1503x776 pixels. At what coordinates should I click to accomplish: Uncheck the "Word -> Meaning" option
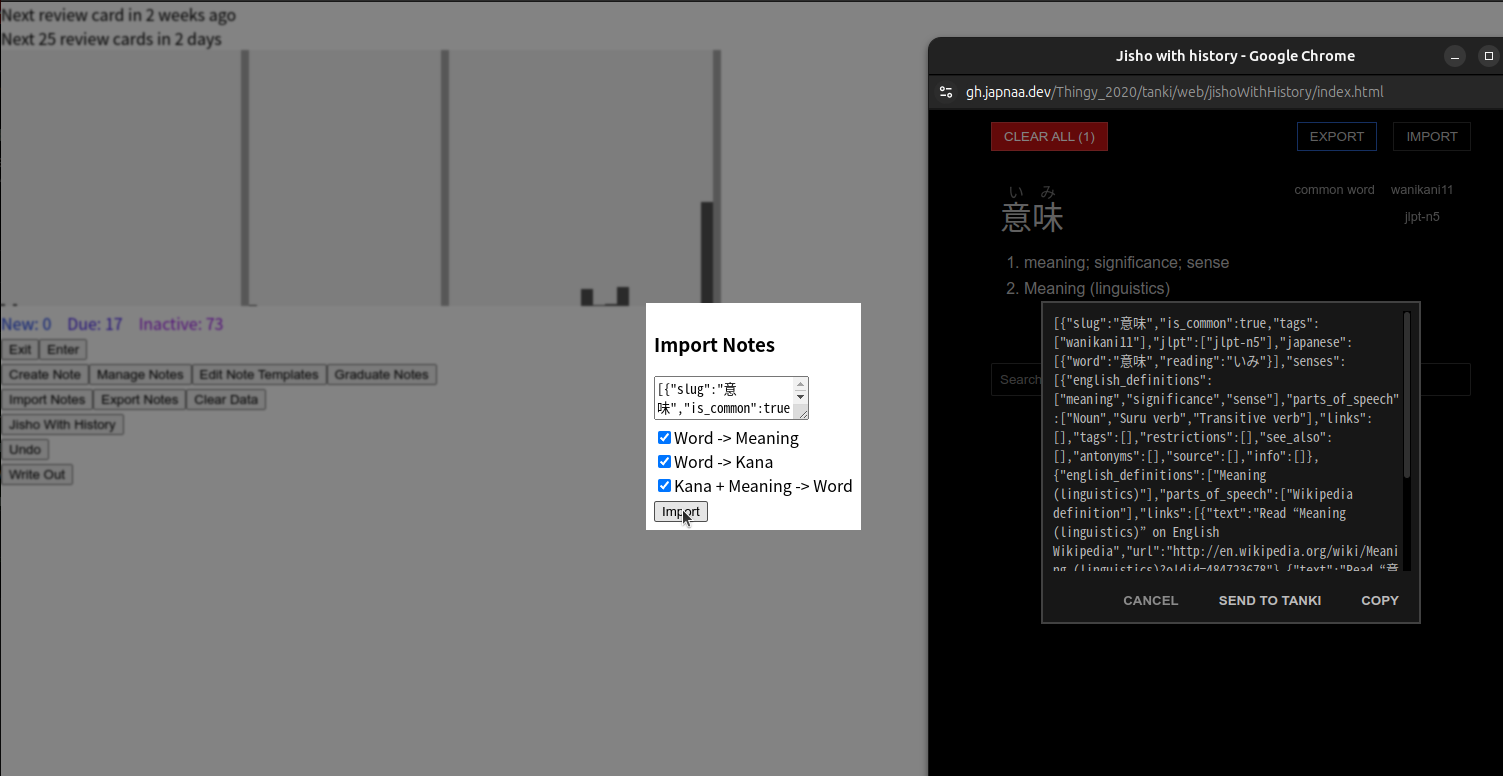point(664,437)
